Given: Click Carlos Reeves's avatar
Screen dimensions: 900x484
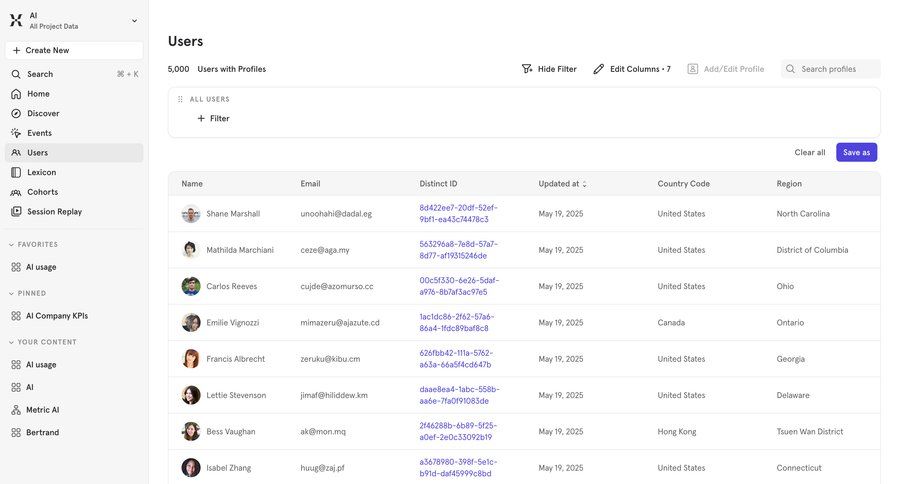Looking at the screenshot, I should point(191,286).
